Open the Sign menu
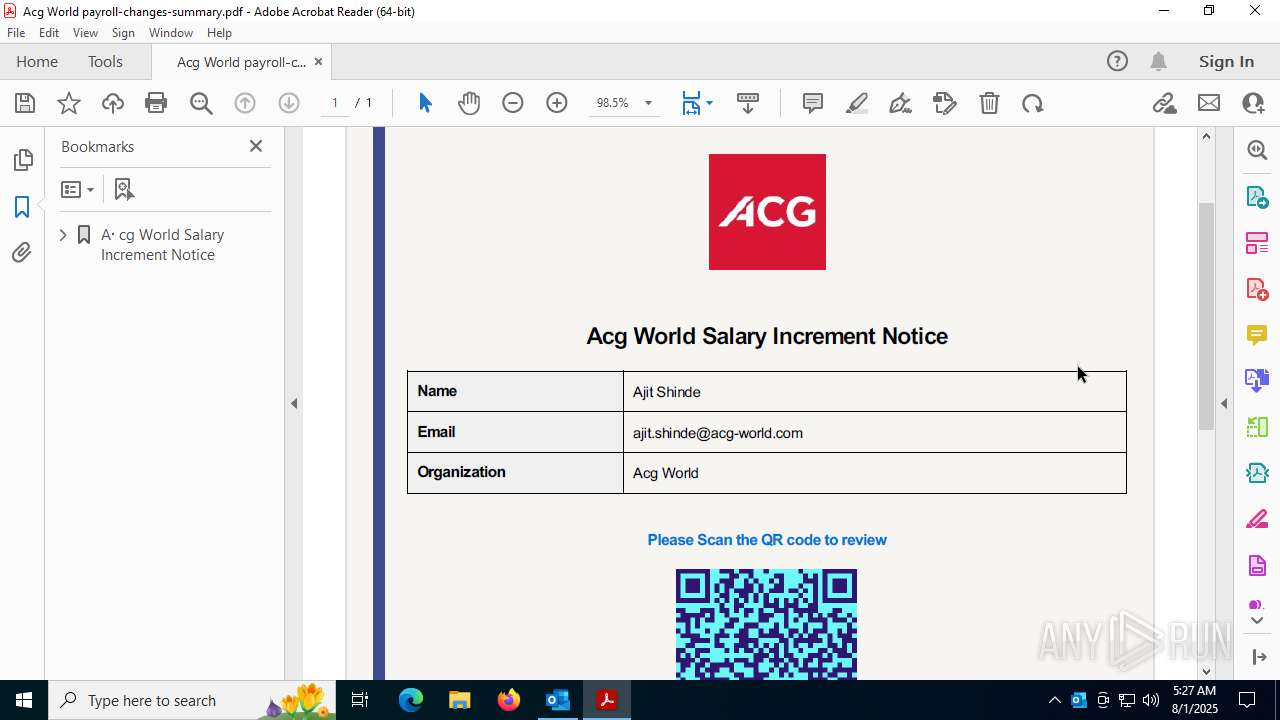 pyautogui.click(x=123, y=33)
